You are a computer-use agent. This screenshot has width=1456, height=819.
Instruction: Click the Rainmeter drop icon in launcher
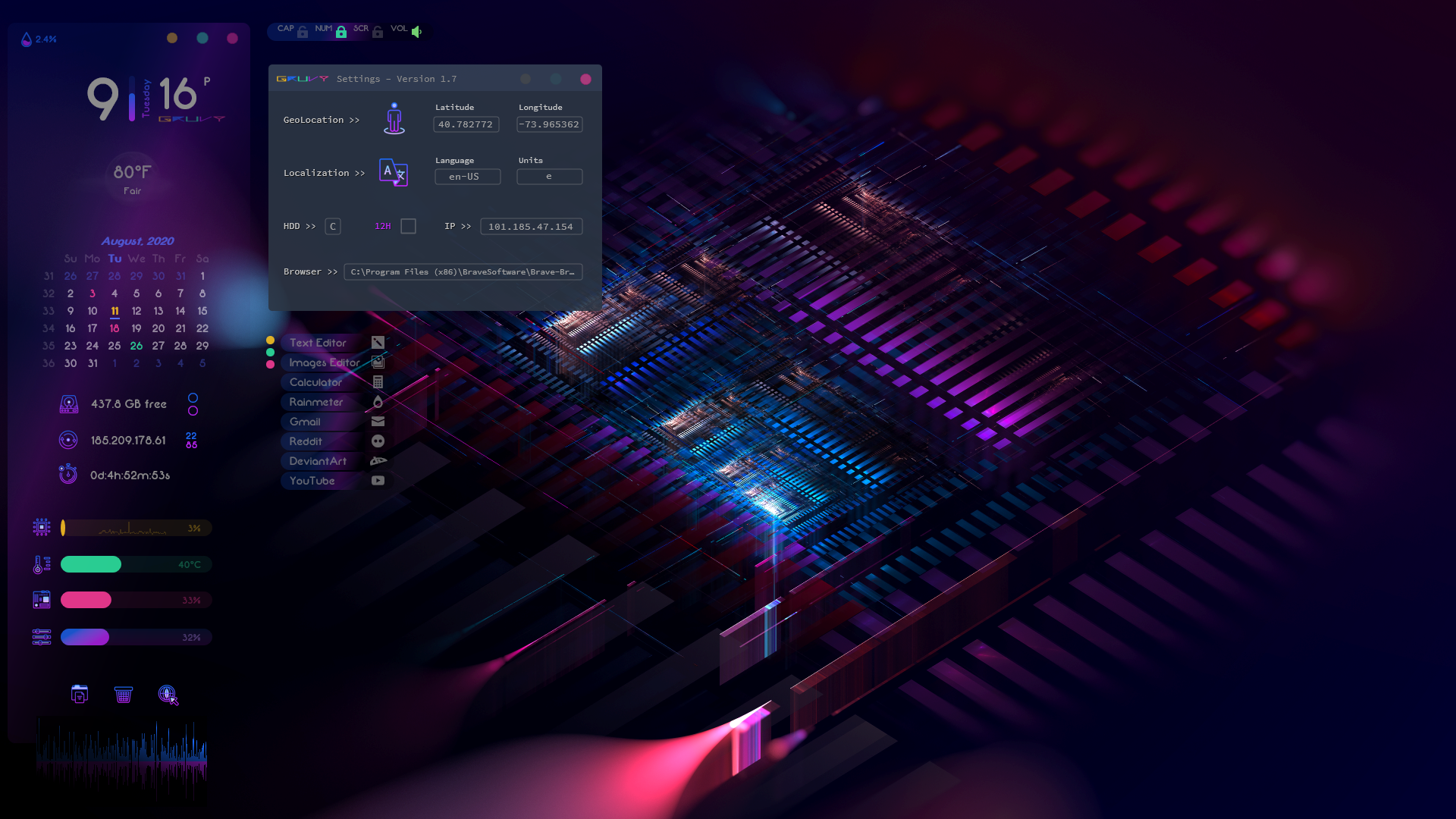pyautogui.click(x=378, y=402)
